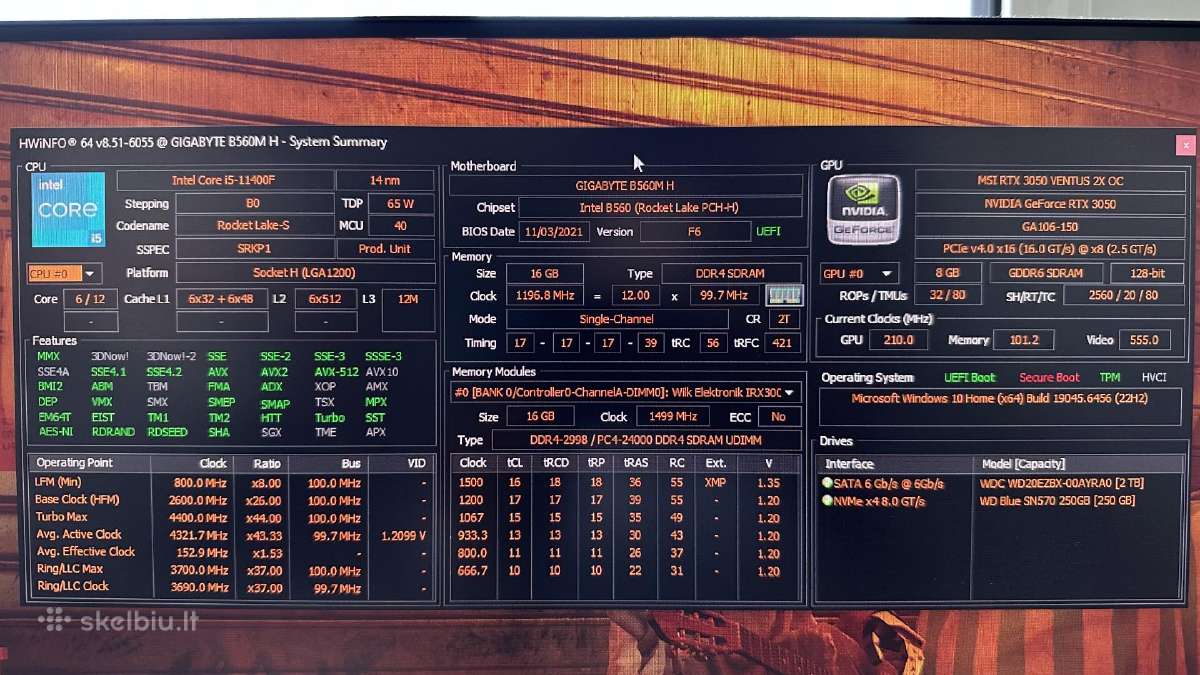Click the drives Interface column header
The image size is (1200, 675).
(896, 464)
